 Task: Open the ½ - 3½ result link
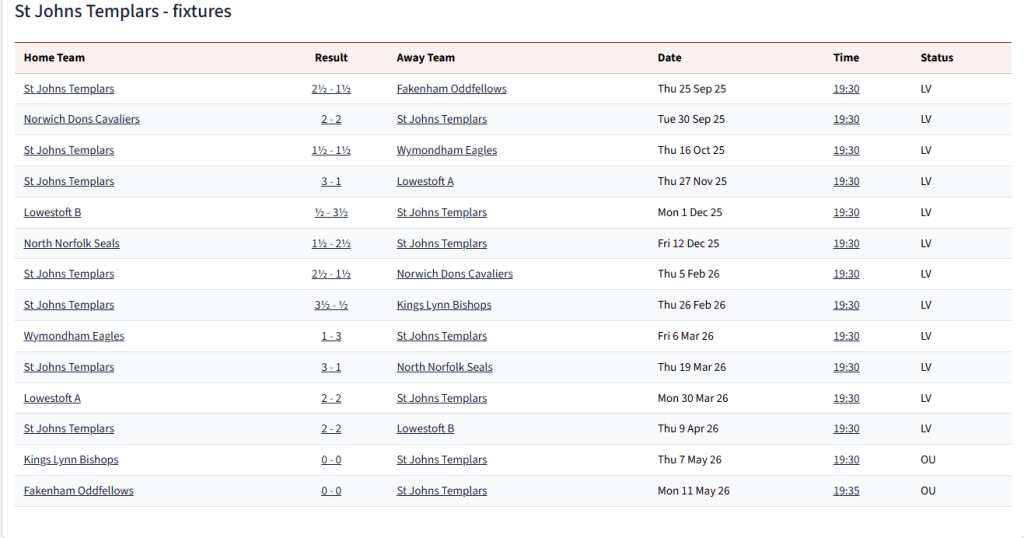click(x=331, y=212)
